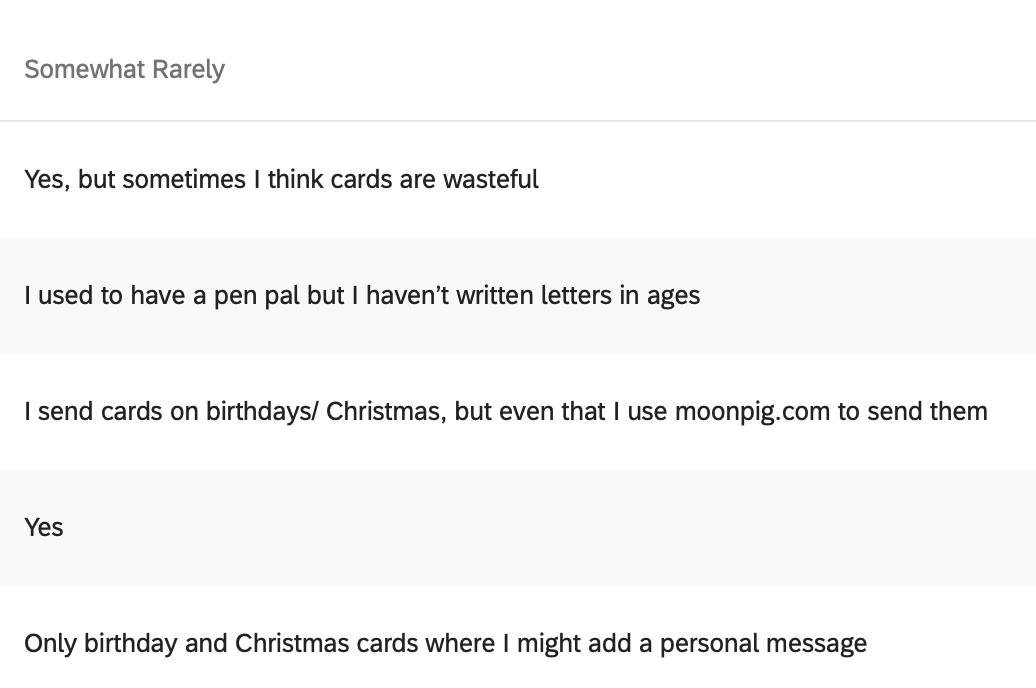This screenshot has width=1036, height=688.
Task: Select the 'Only birthday and Christmas cards' row
Action: [x=517, y=643]
